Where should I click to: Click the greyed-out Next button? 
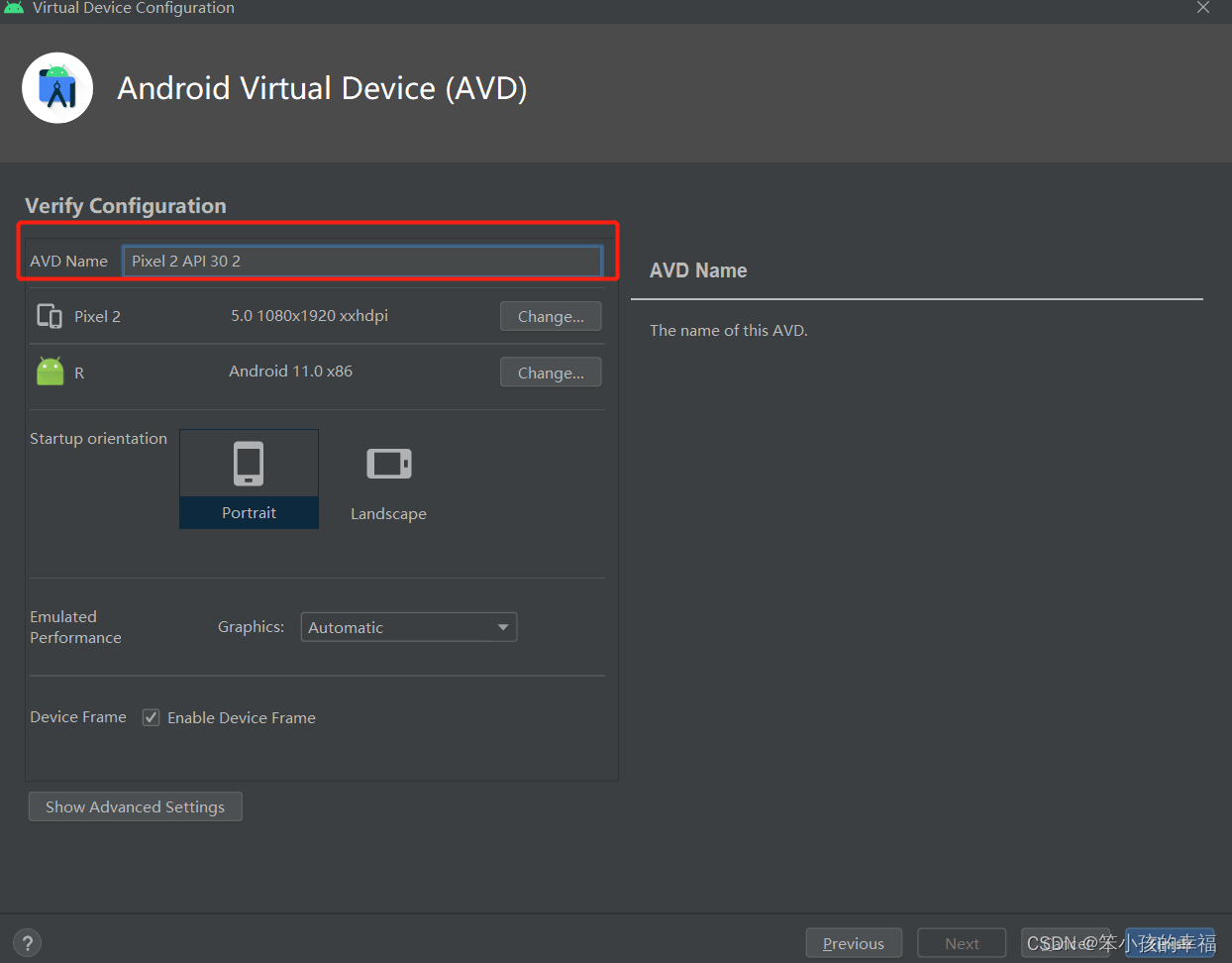[x=962, y=943]
